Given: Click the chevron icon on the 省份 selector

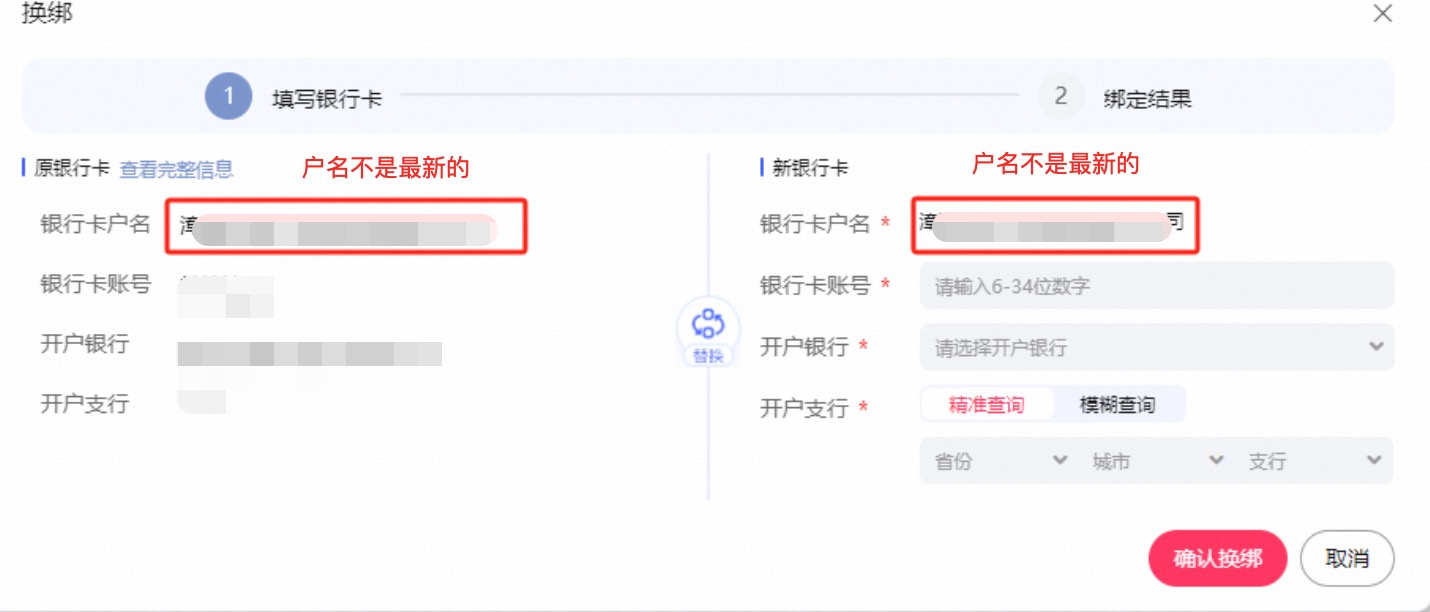Looking at the screenshot, I should (1060, 460).
